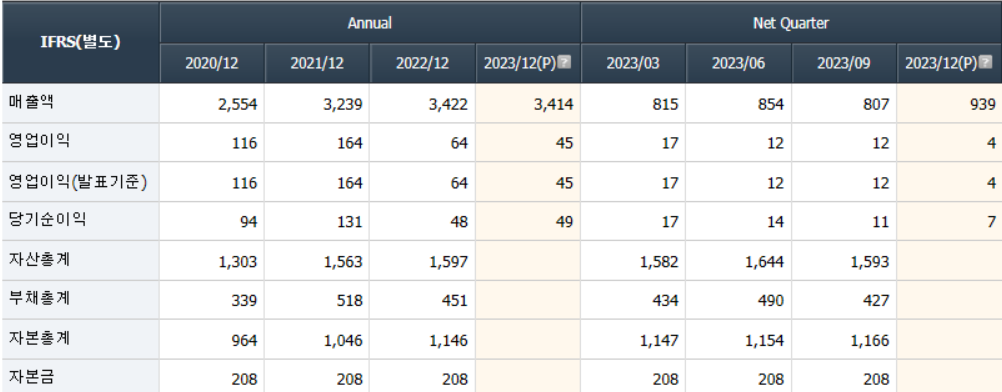Select the 부채총계 value 518
Screen dimensions: 1002x392
350,301
